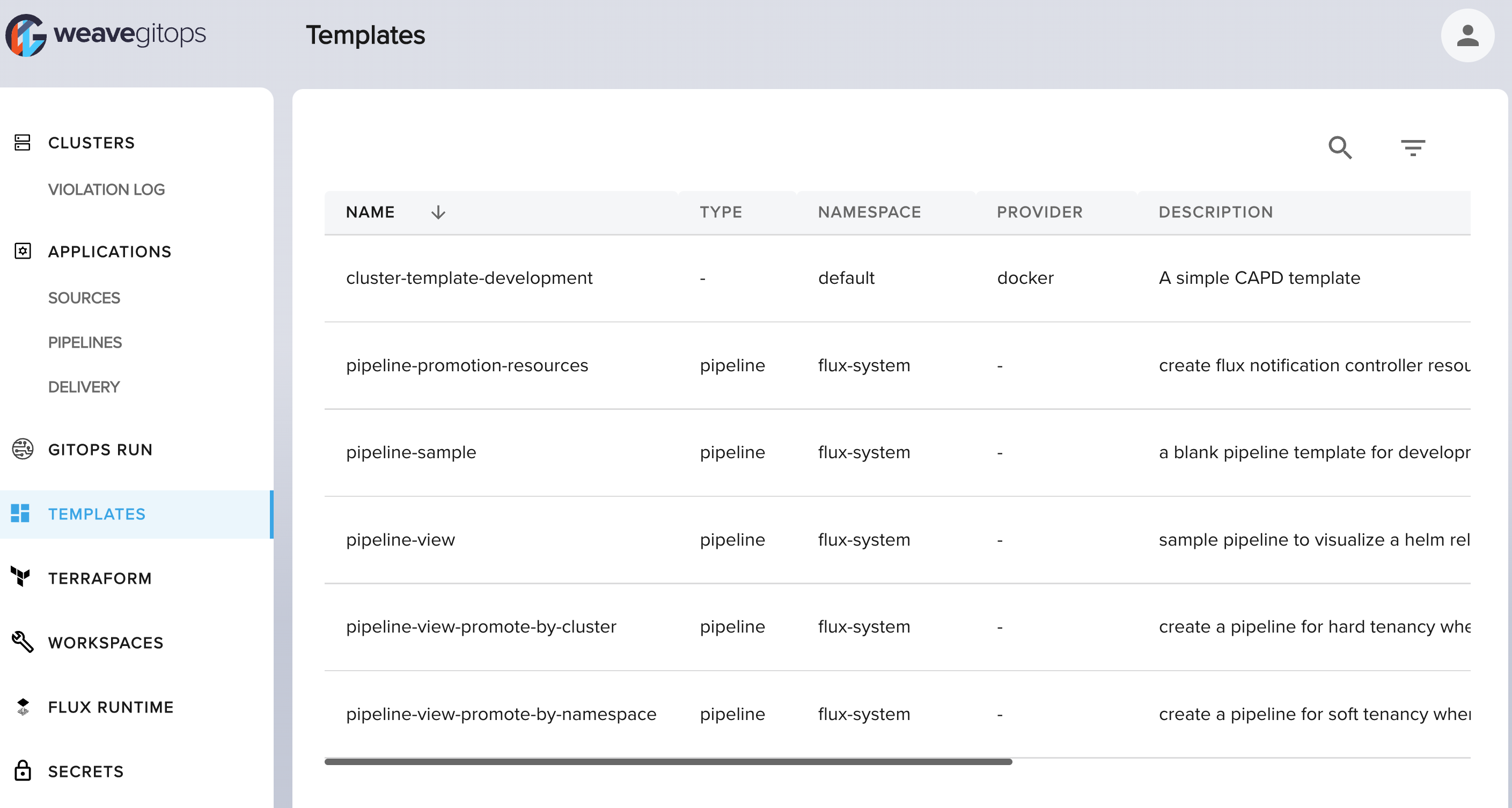1512x808 pixels.
Task: Click the Applications gear icon
Action: tap(23, 251)
